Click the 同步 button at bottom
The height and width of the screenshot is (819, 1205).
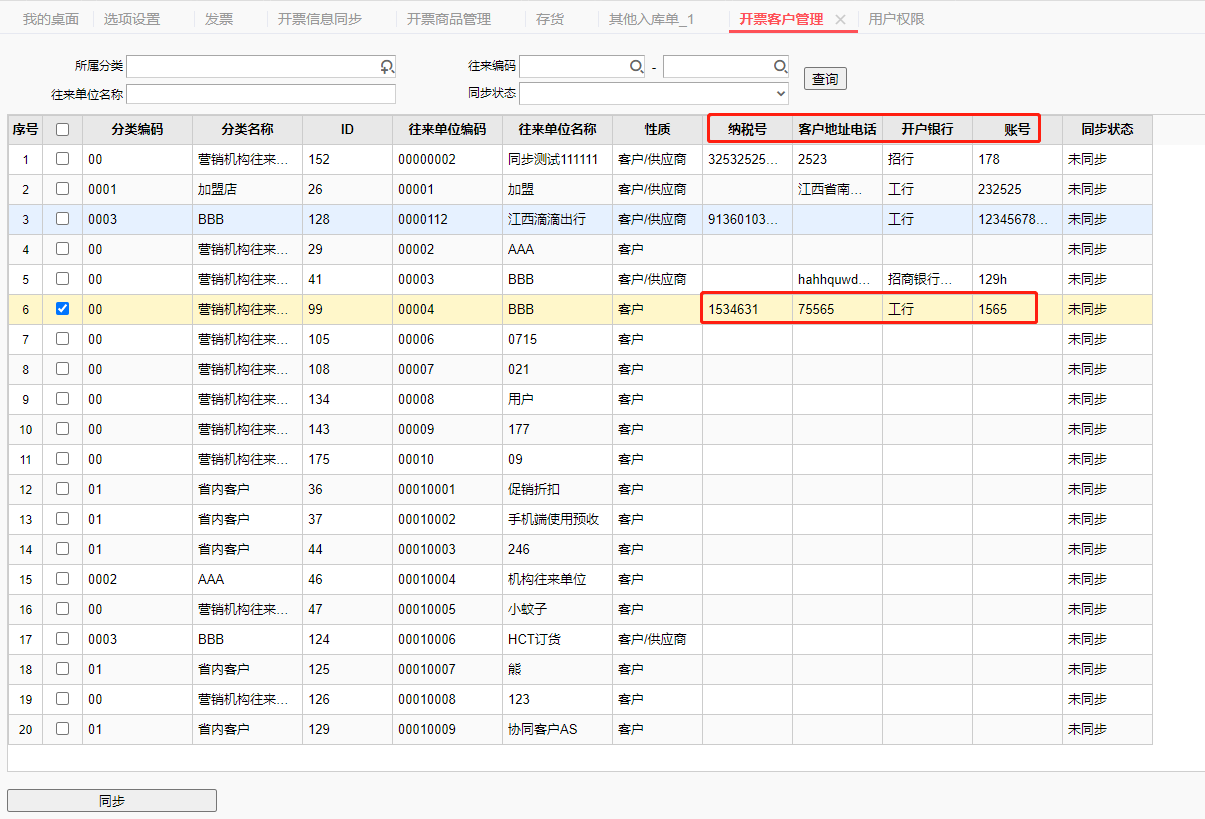112,801
